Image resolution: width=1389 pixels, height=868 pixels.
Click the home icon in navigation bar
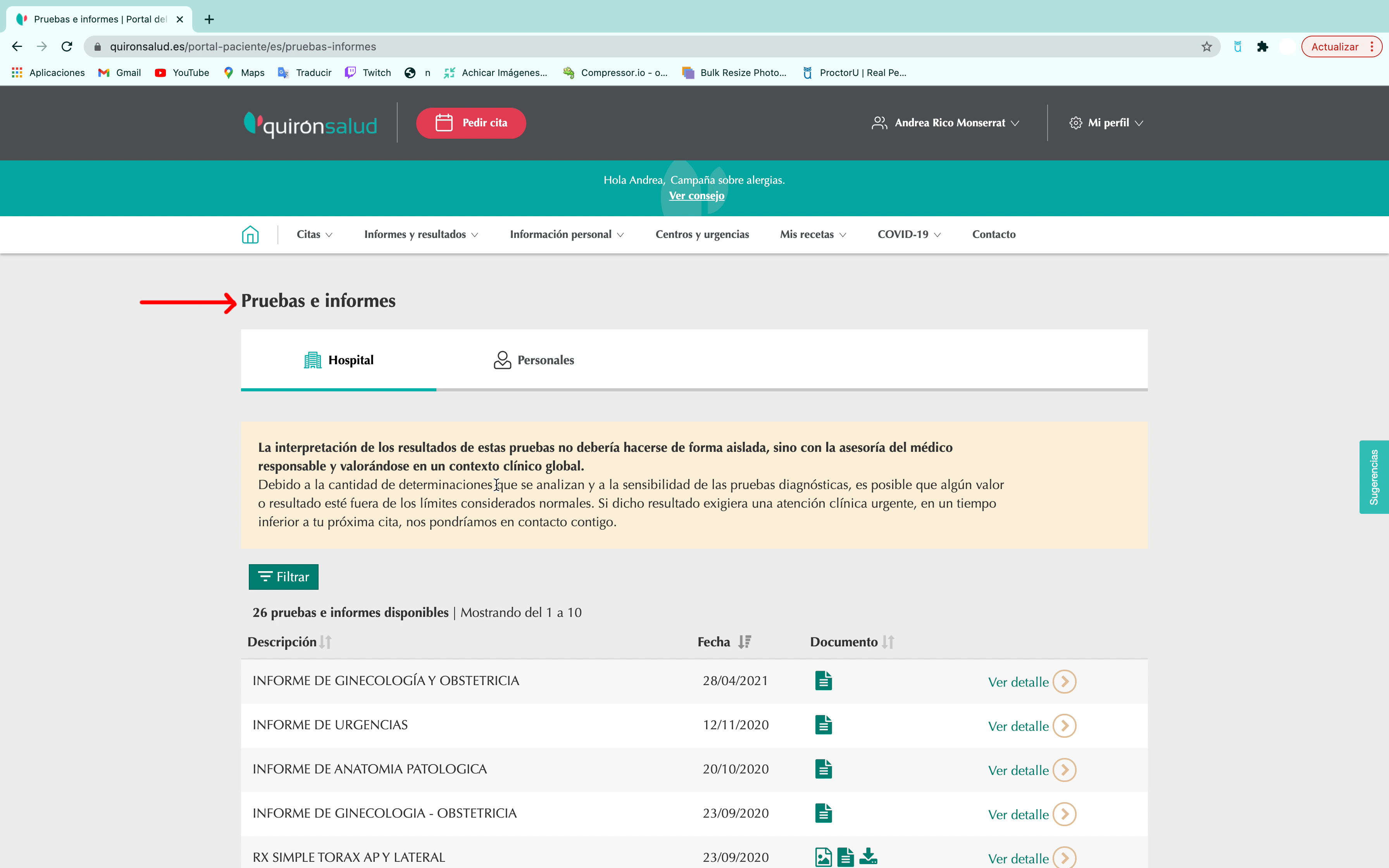[x=250, y=234]
